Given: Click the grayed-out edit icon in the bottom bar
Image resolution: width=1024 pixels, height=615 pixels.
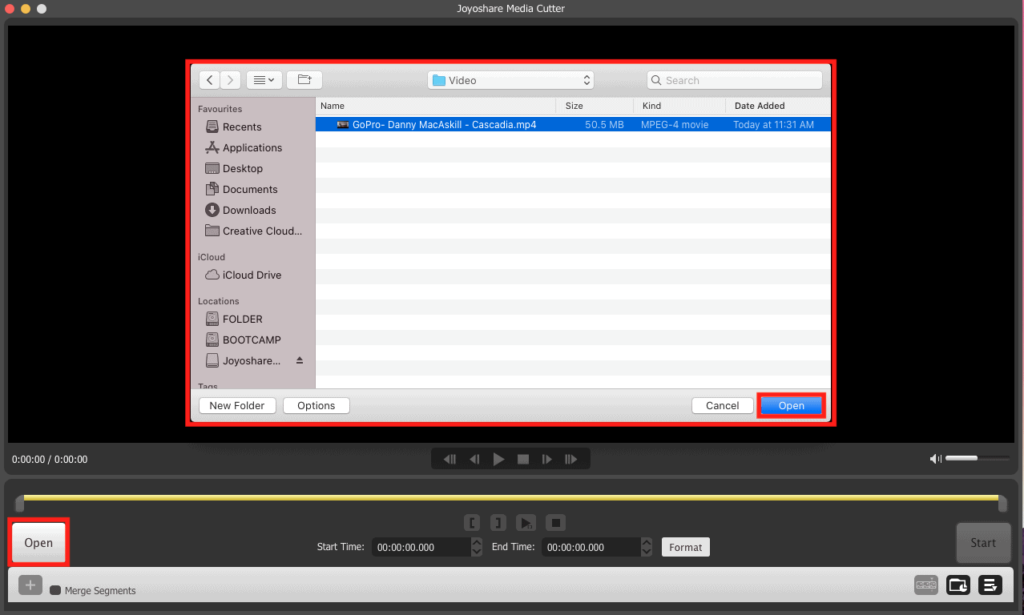Looking at the screenshot, I should pos(926,585).
